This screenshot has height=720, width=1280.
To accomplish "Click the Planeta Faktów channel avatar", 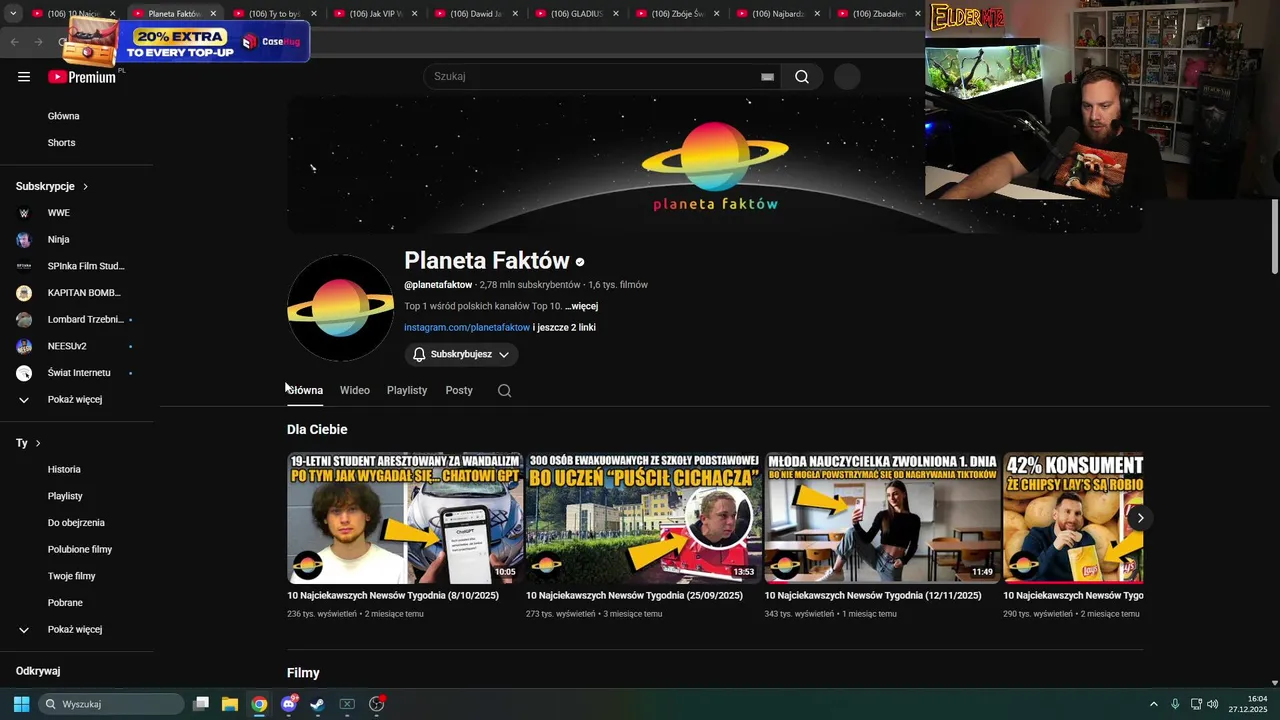I will [x=340, y=308].
